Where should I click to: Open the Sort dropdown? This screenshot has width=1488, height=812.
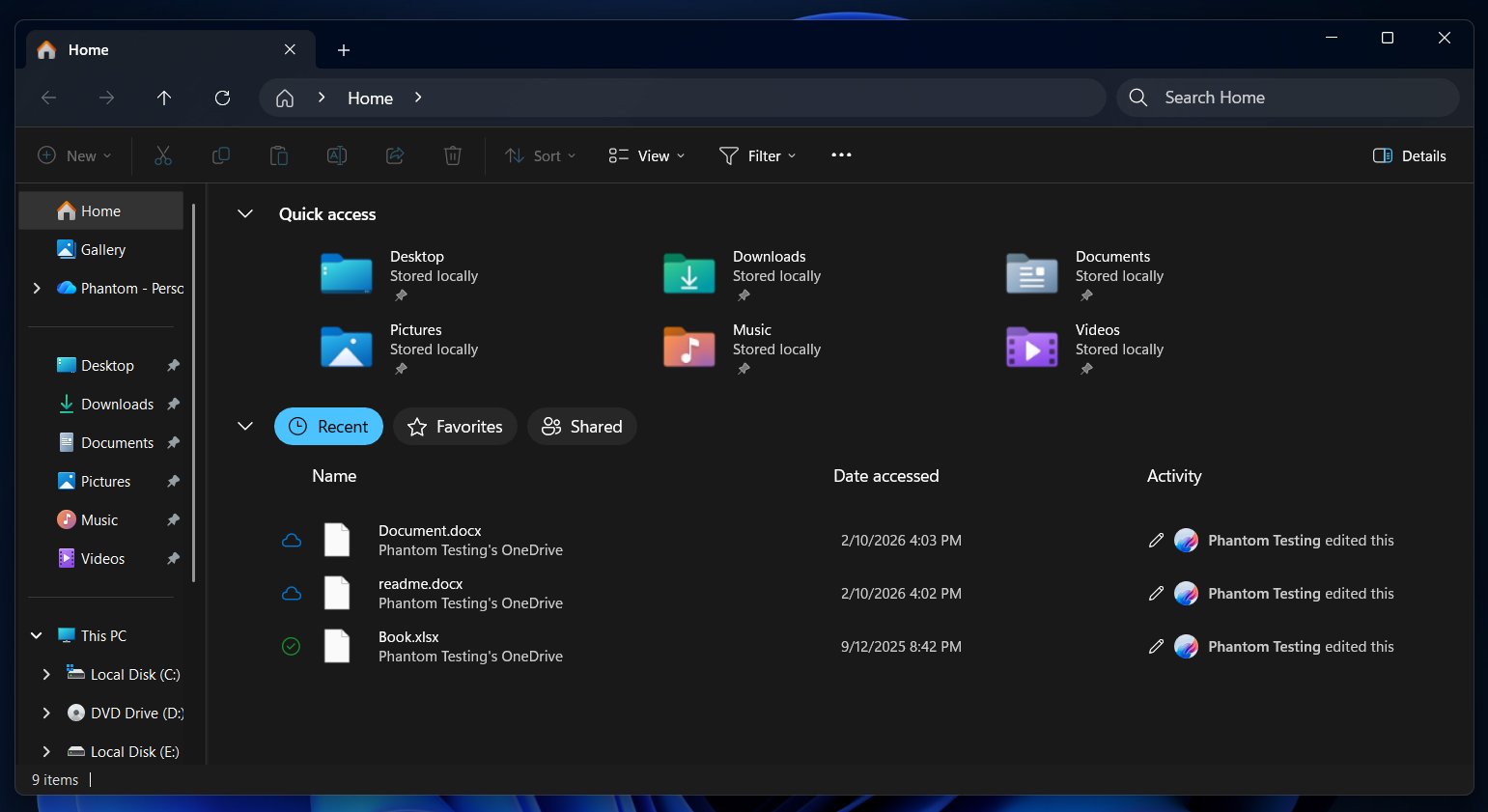coord(540,155)
